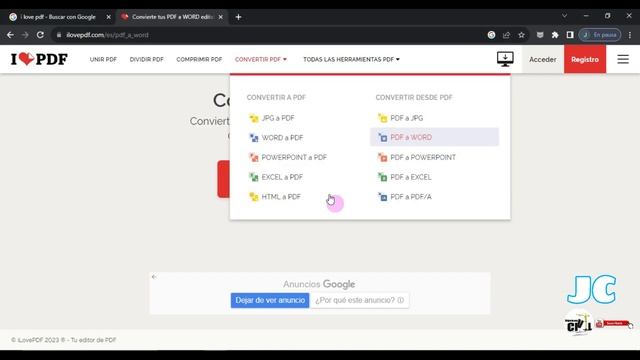Click the EXCEL a PDF icon

tap(253, 177)
